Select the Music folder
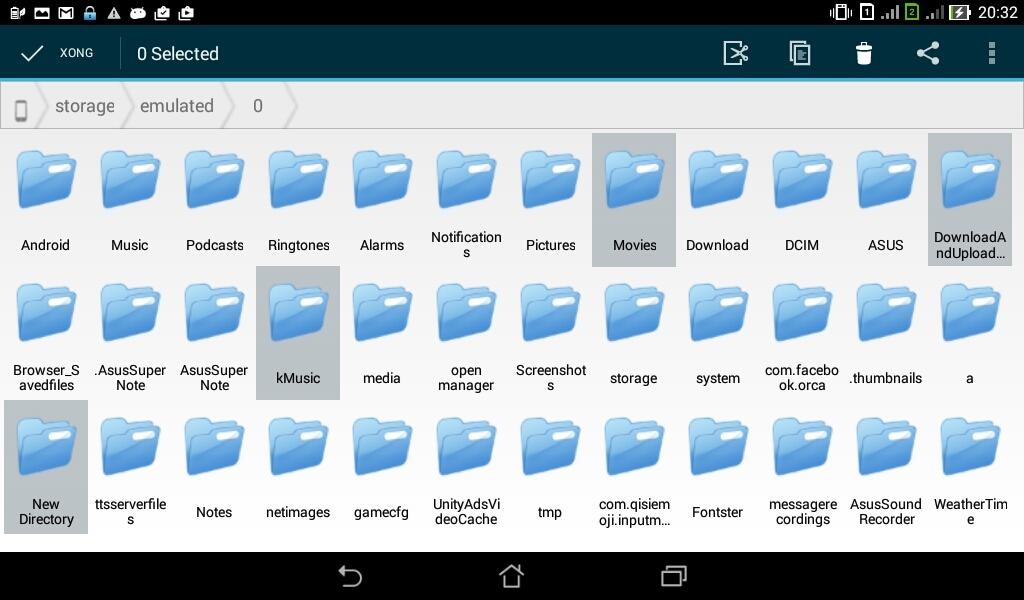 [129, 200]
